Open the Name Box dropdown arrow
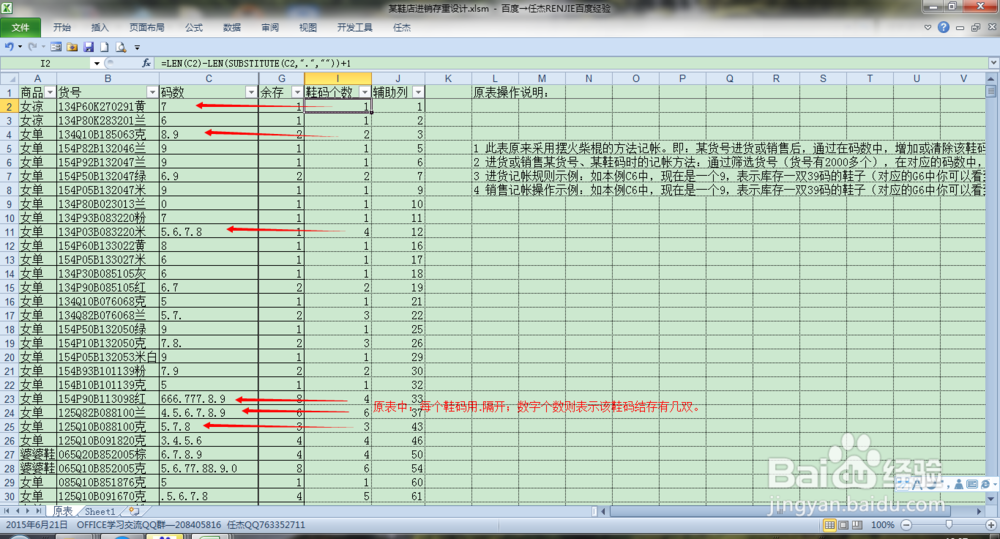The image size is (1000, 539). pos(96,63)
